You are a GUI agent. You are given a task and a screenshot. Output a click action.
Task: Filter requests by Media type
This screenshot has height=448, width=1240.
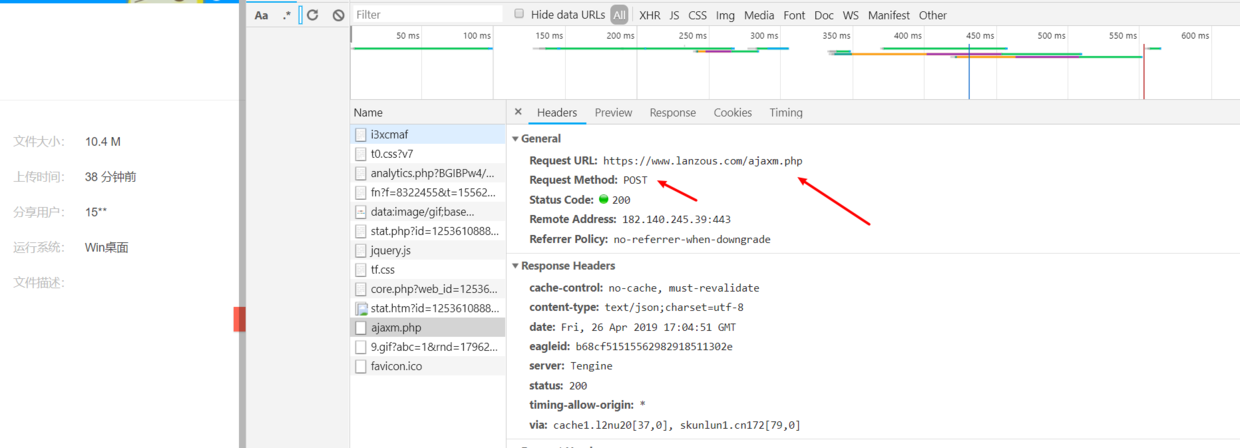tap(759, 15)
